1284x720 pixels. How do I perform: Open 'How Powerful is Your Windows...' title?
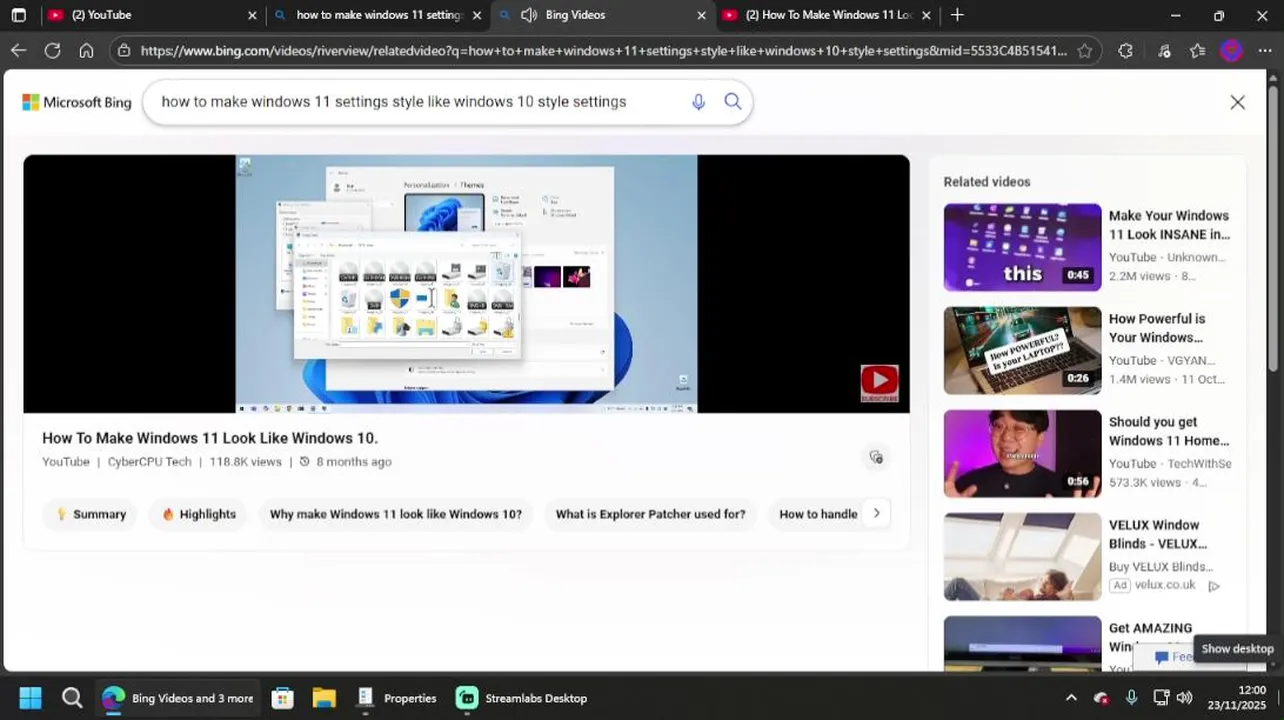coord(1157,328)
